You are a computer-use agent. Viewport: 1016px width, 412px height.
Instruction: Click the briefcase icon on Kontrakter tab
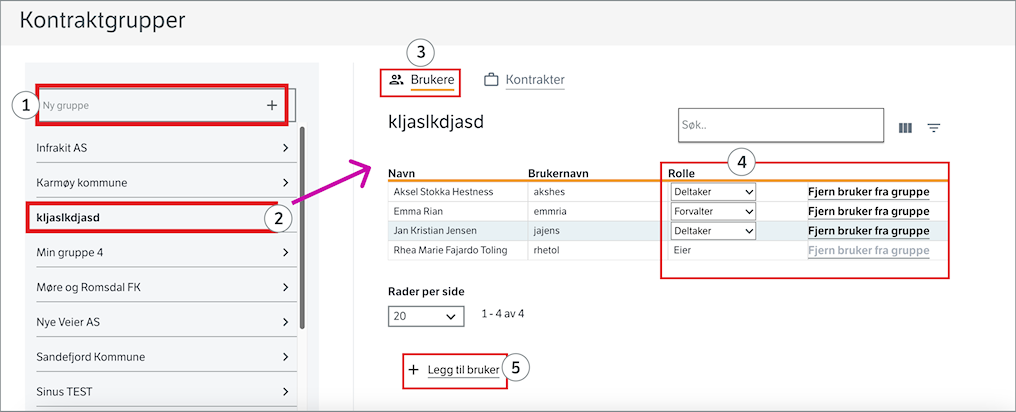492,80
